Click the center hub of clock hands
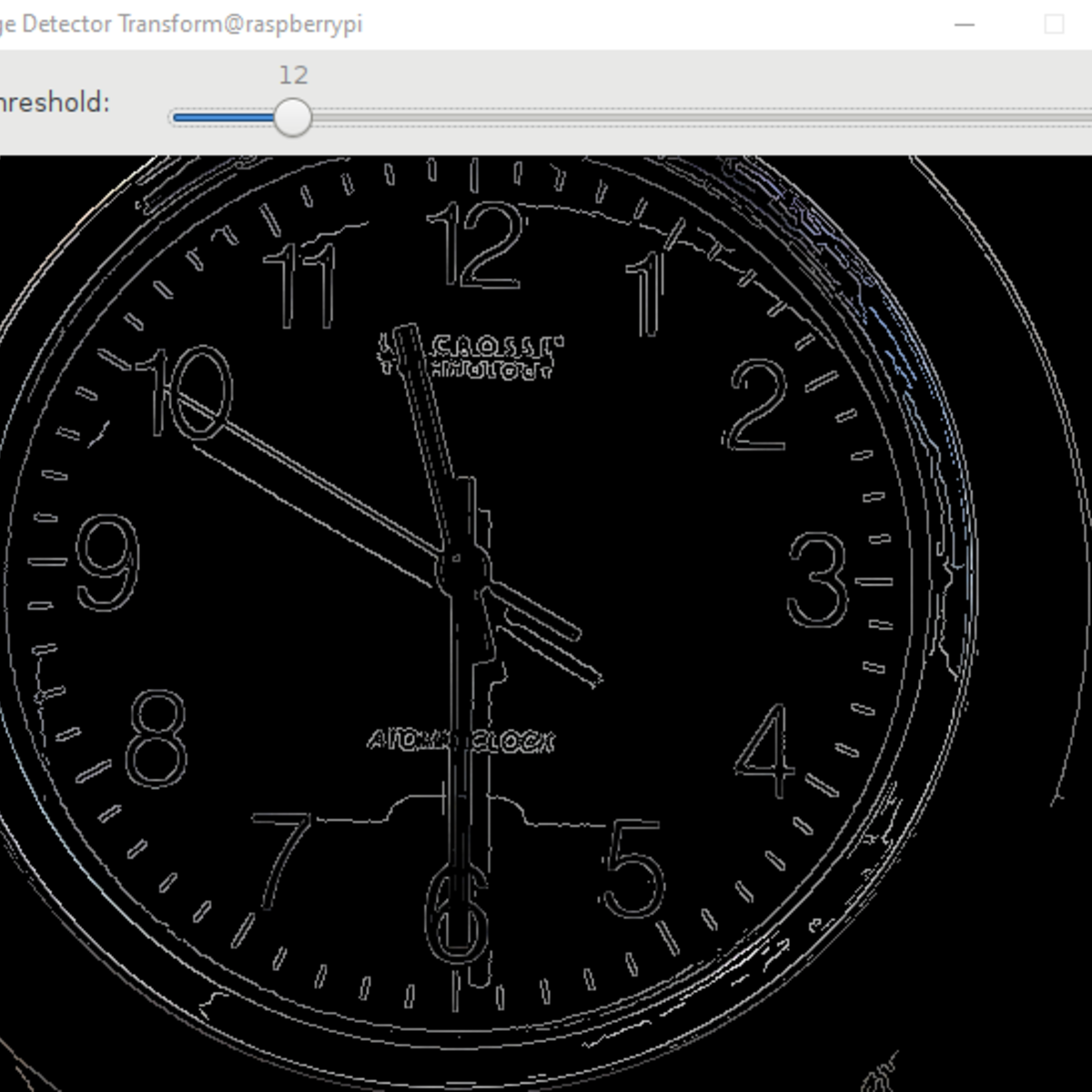Screen dimensions: 1092x1092 [462, 571]
